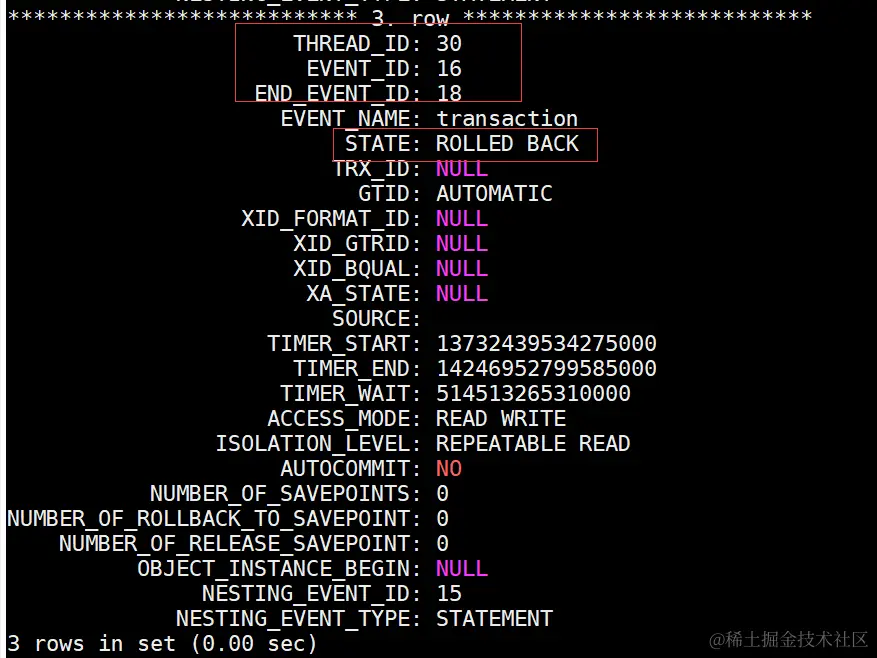Select the TIMER_START number 13732439534275000
This screenshot has width=877, height=658.
[x=546, y=344]
